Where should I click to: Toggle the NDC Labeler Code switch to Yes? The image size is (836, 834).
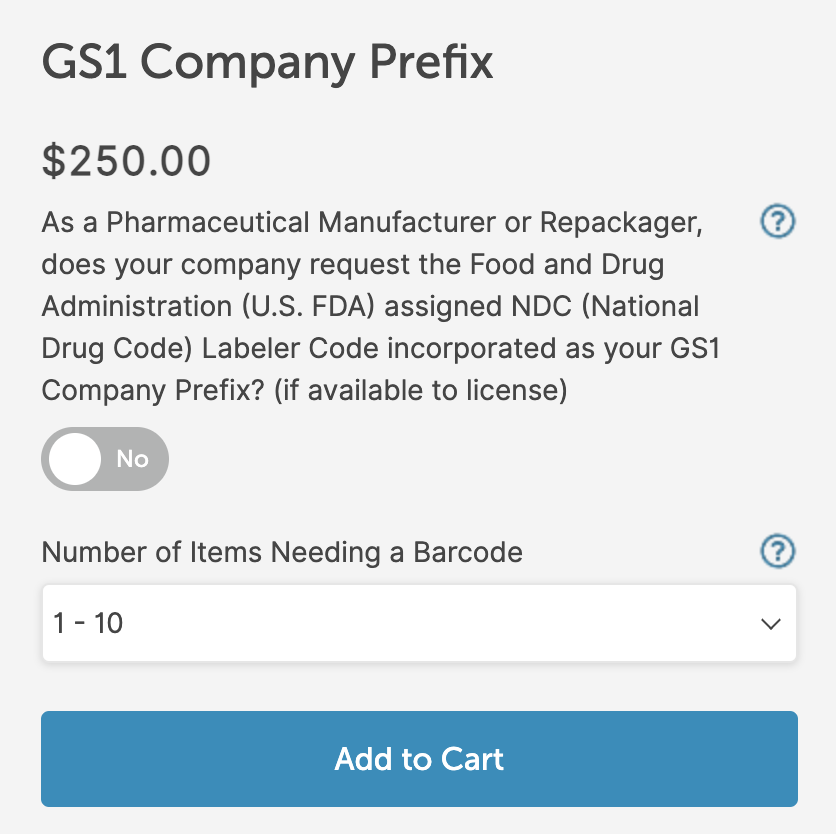pos(105,458)
